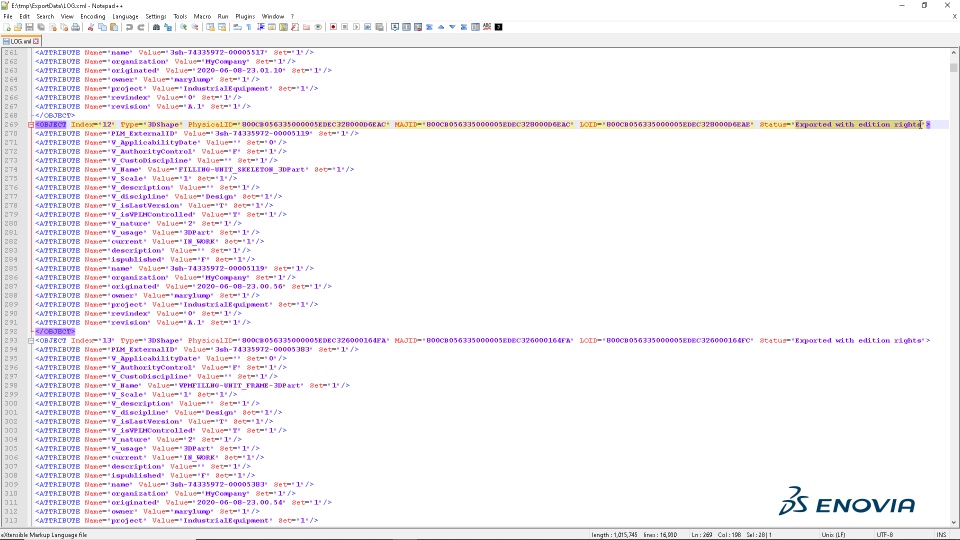Open the Tools menu

(x=180, y=17)
